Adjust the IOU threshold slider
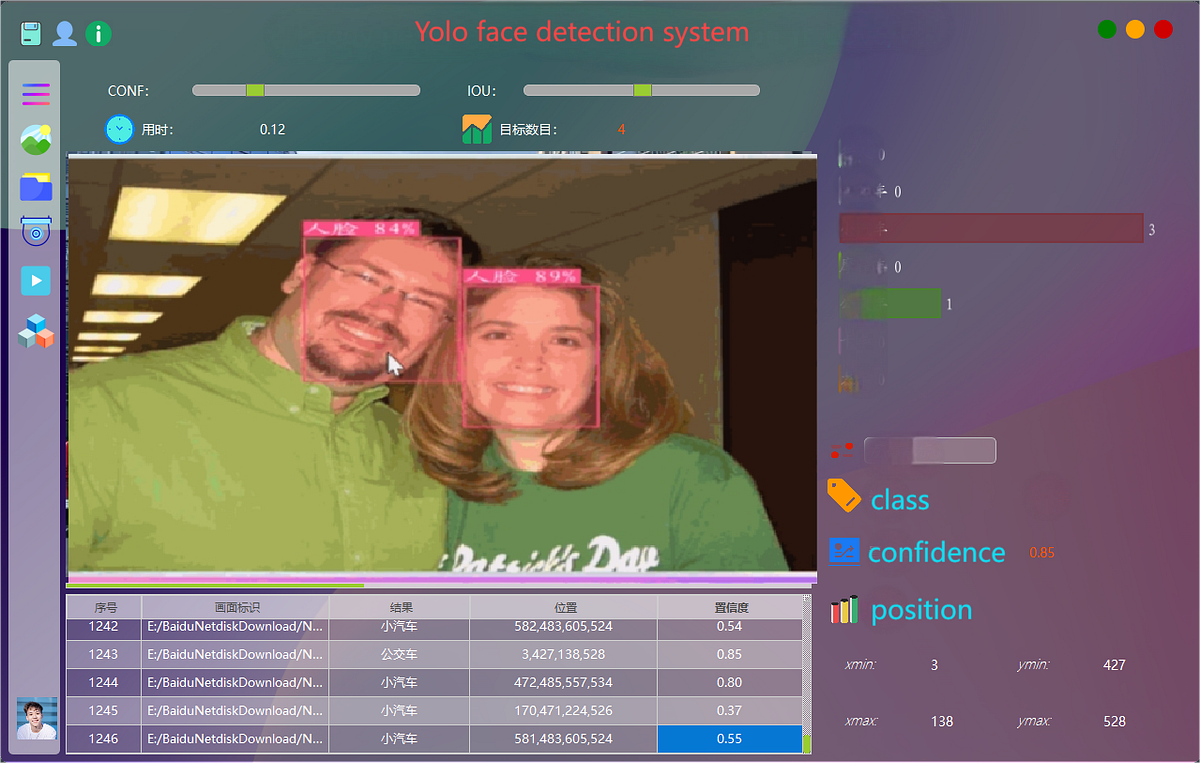 641,90
